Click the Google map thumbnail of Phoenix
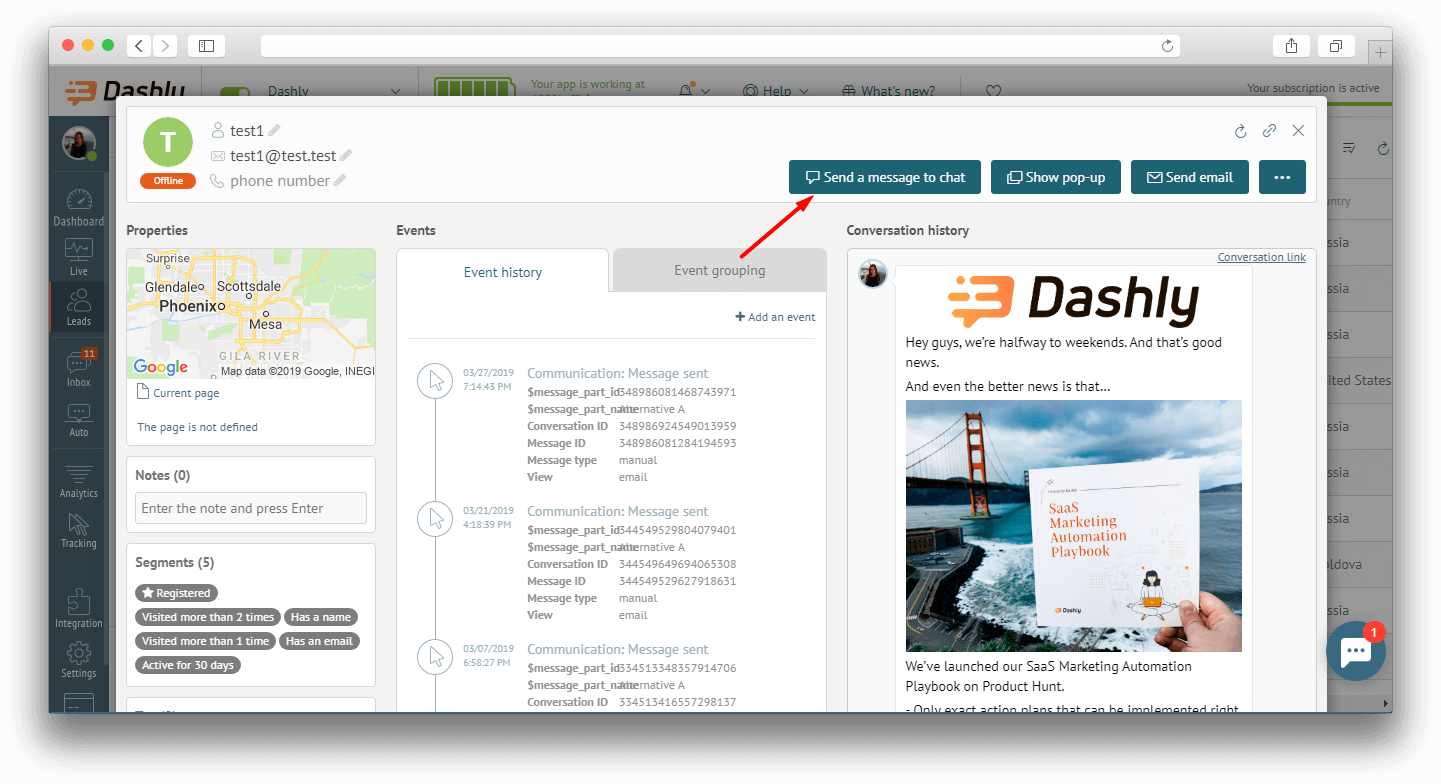1441x784 pixels. [251, 314]
